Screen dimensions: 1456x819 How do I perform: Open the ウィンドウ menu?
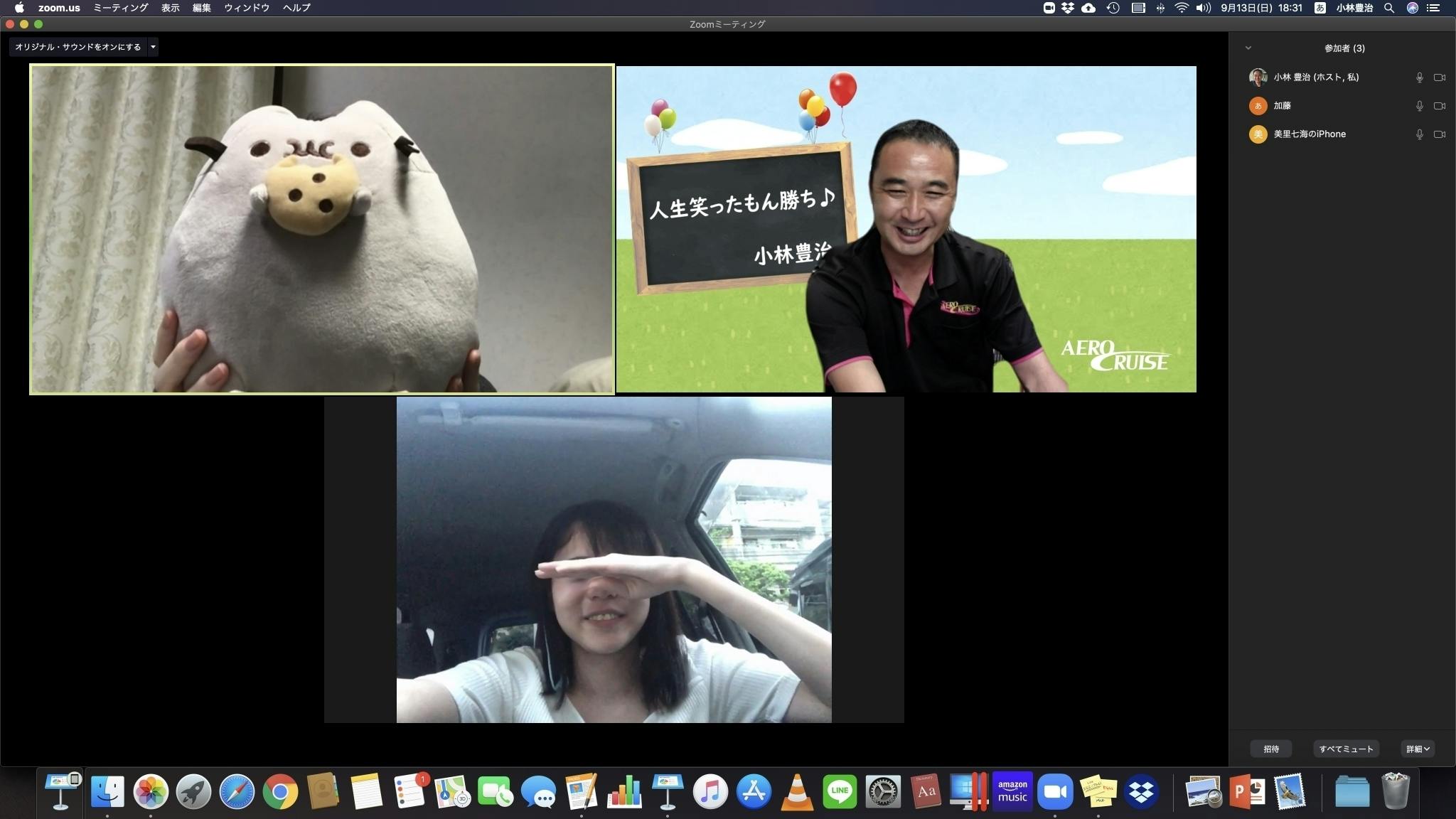tap(247, 8)
